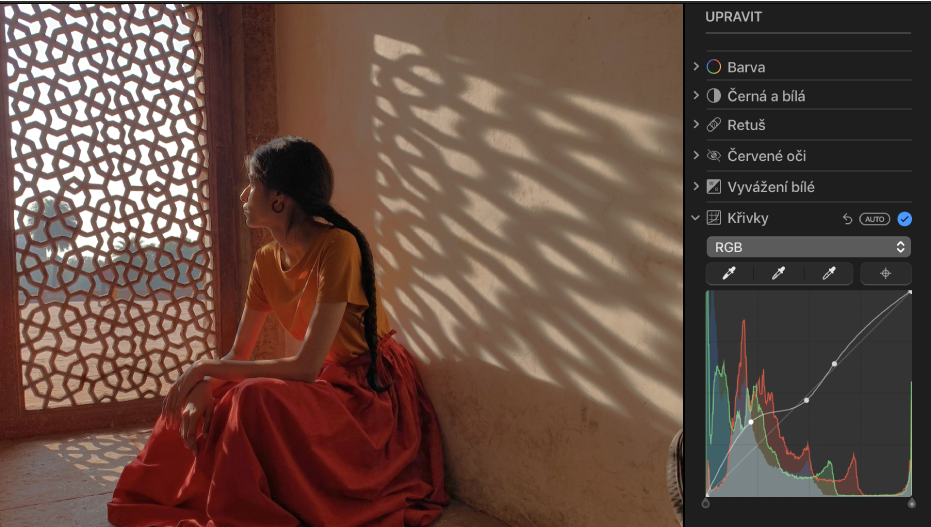Click the Vyvážení bílé icon

pos(714,187)
